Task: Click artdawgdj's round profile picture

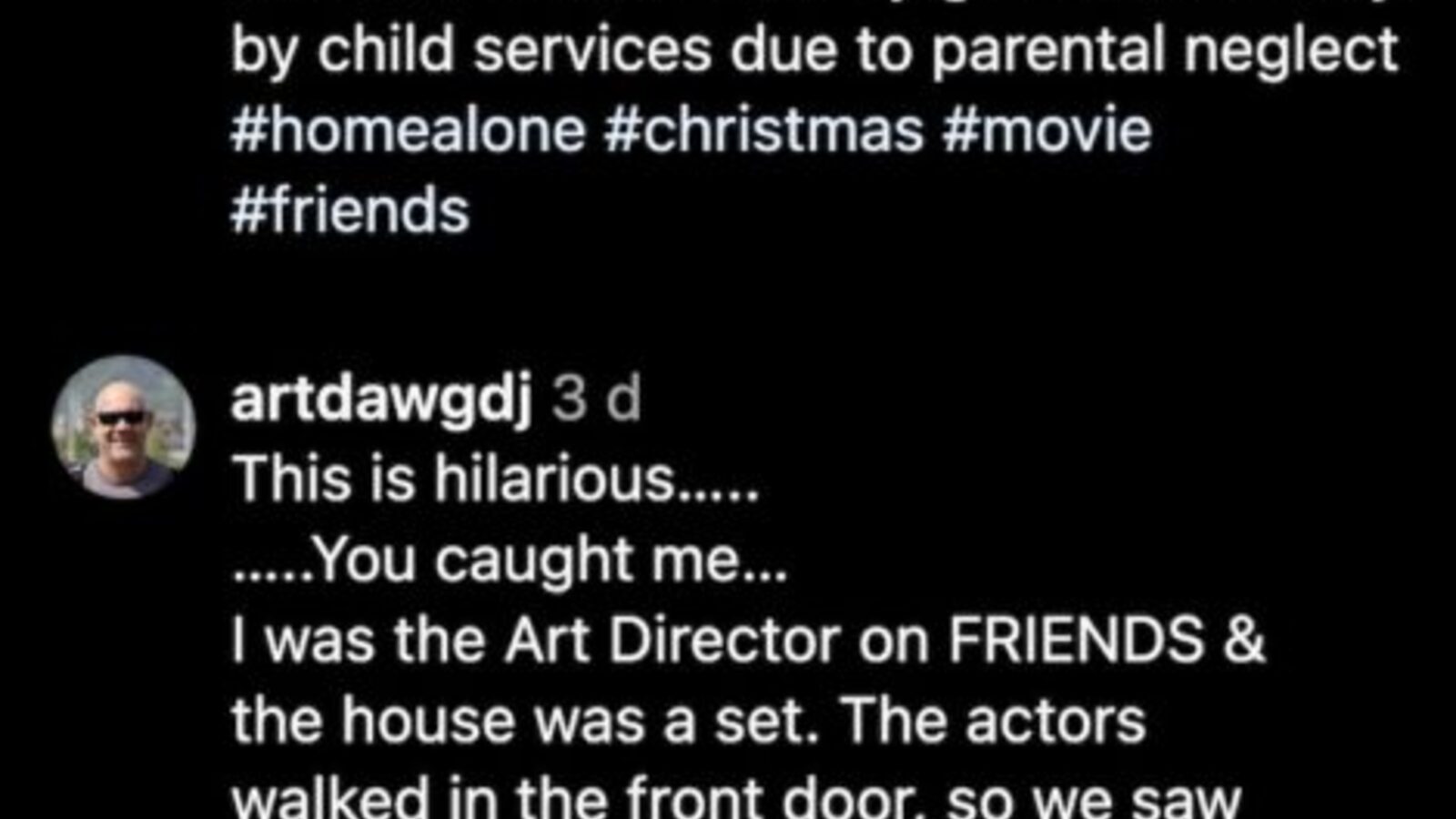Action: click(x=124, y=427)
